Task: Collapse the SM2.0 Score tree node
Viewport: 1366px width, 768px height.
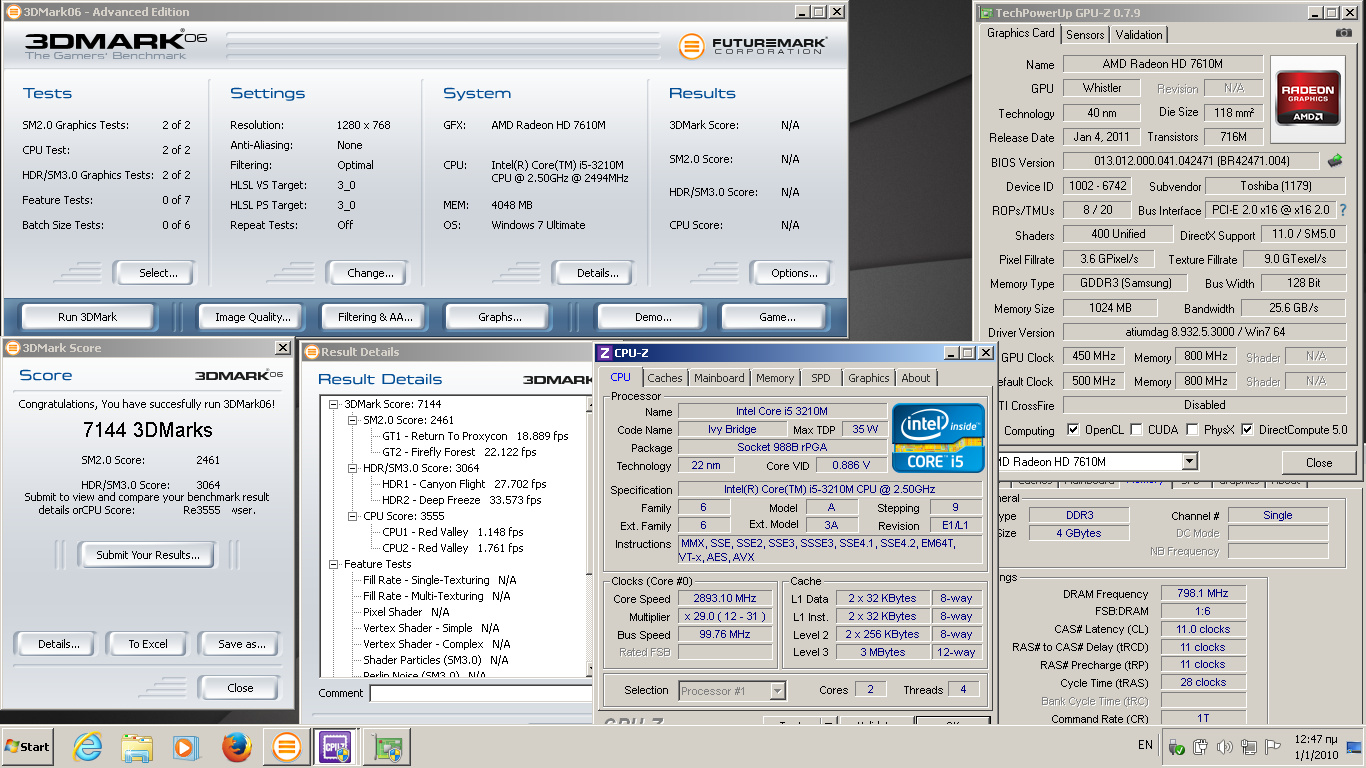Action: [353, 420]
